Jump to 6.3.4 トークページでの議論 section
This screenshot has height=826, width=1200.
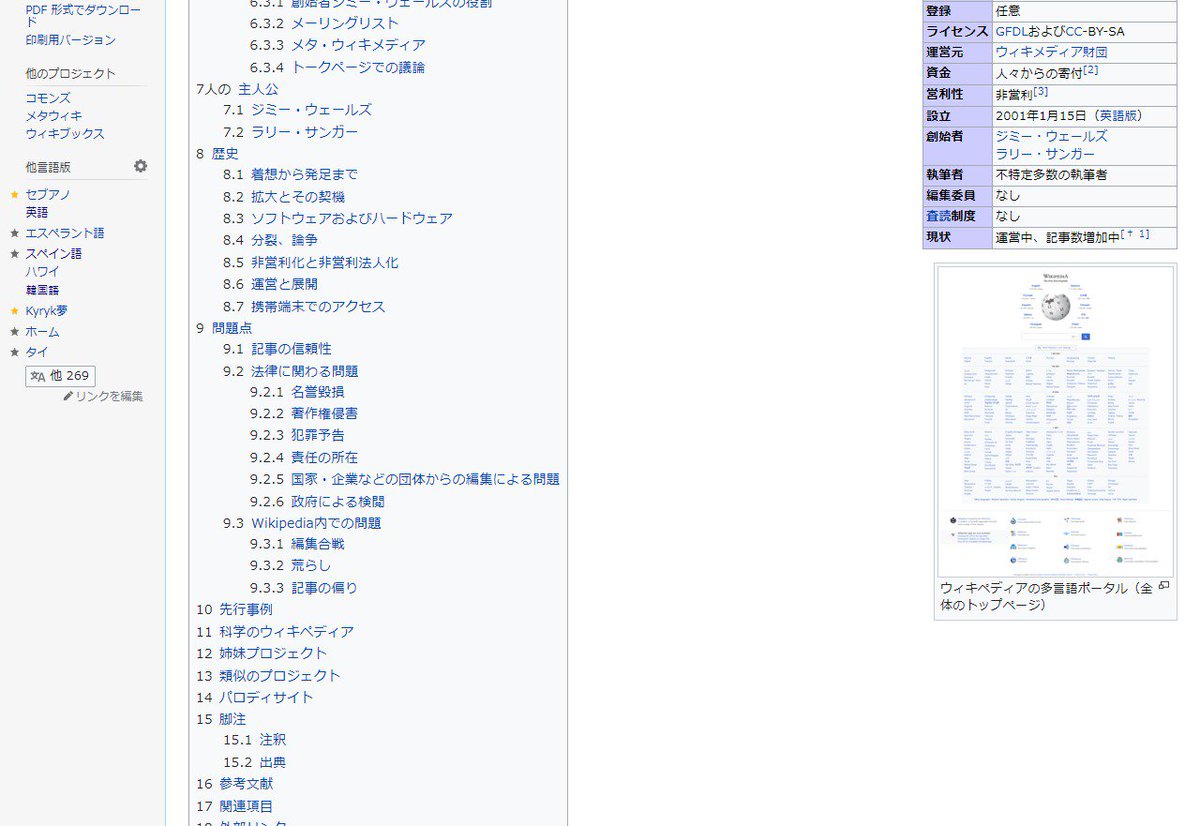tap(338, 67)
